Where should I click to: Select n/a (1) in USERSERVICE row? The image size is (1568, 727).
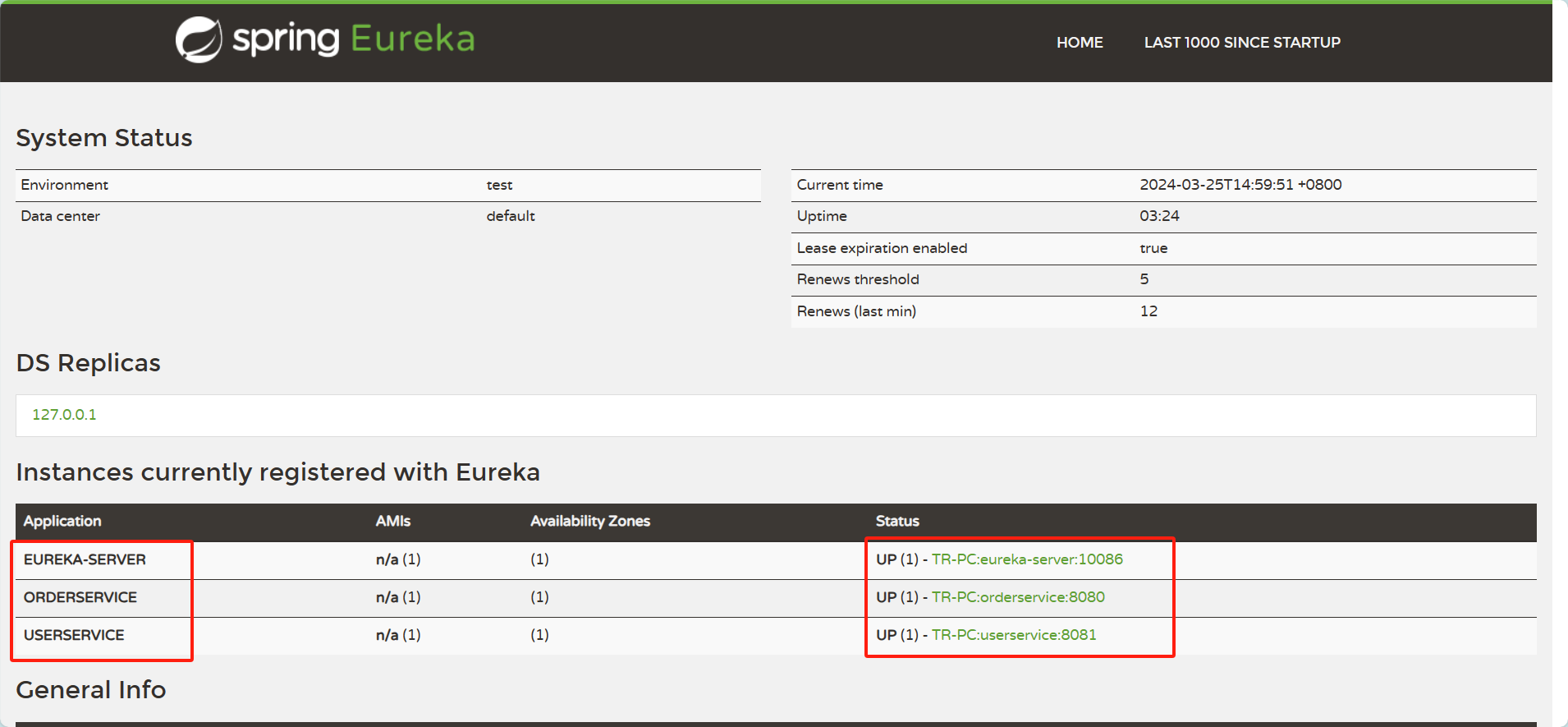[x=398, y=635]
